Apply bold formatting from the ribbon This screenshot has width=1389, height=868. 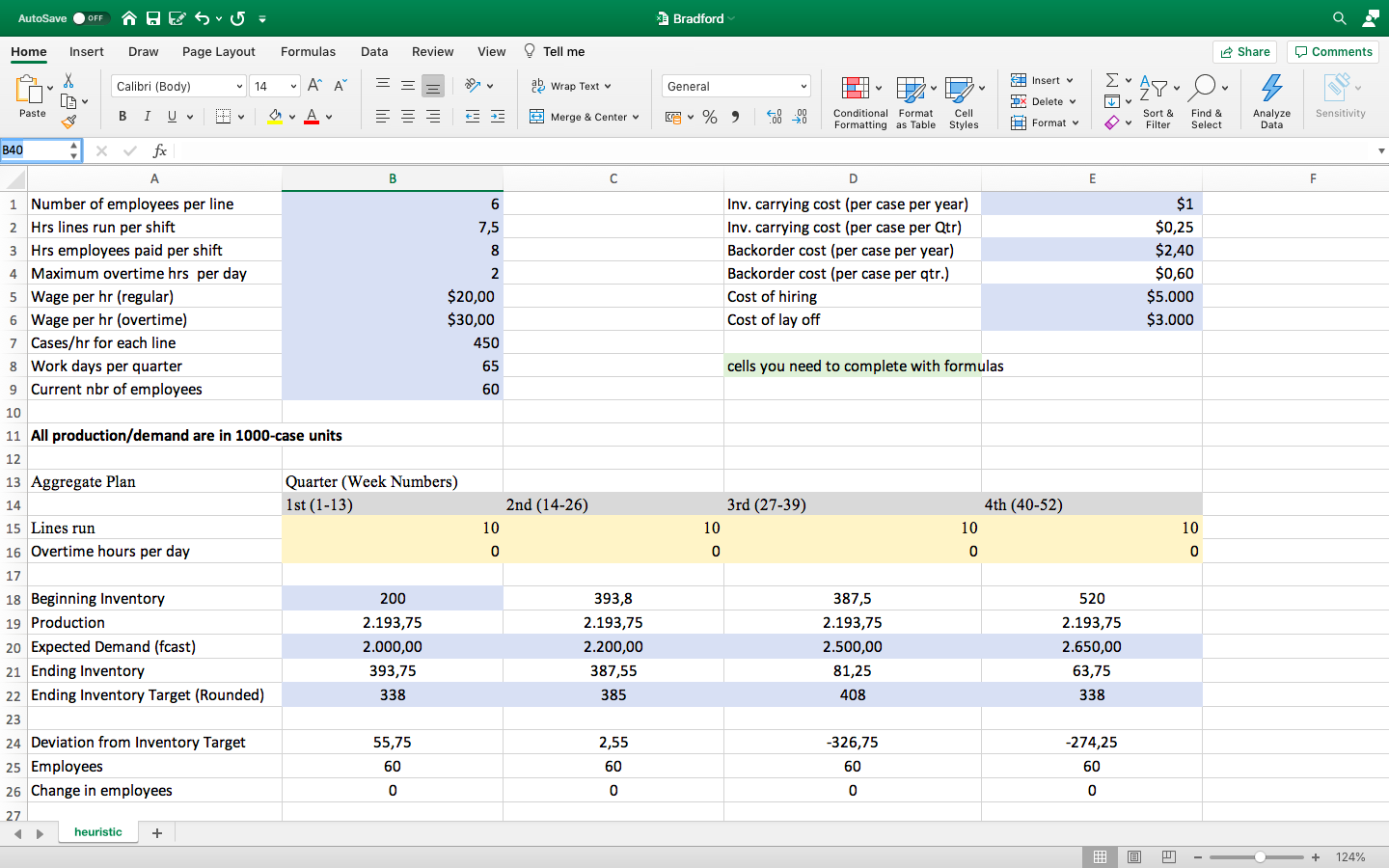point(122,116)
